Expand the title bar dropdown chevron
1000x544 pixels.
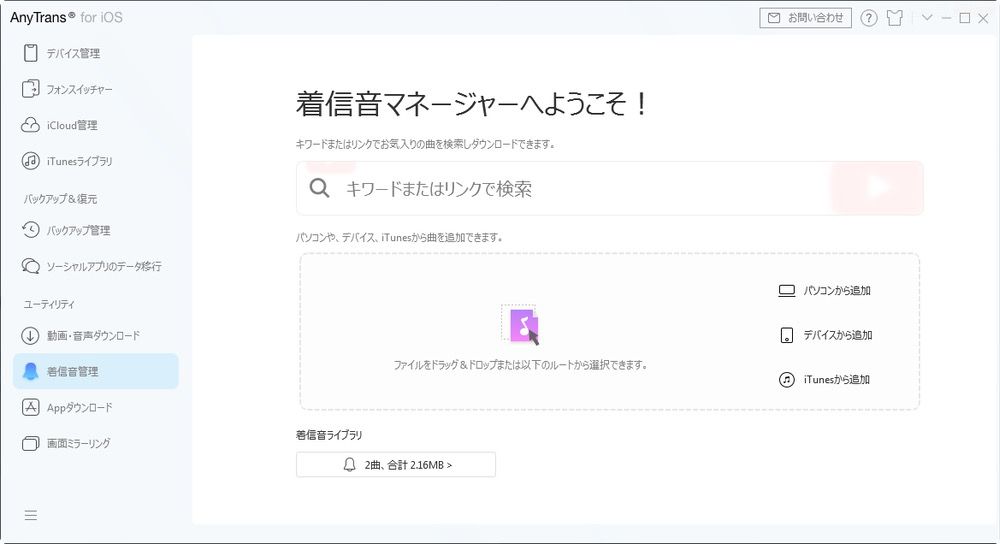[x=927, y=18]
